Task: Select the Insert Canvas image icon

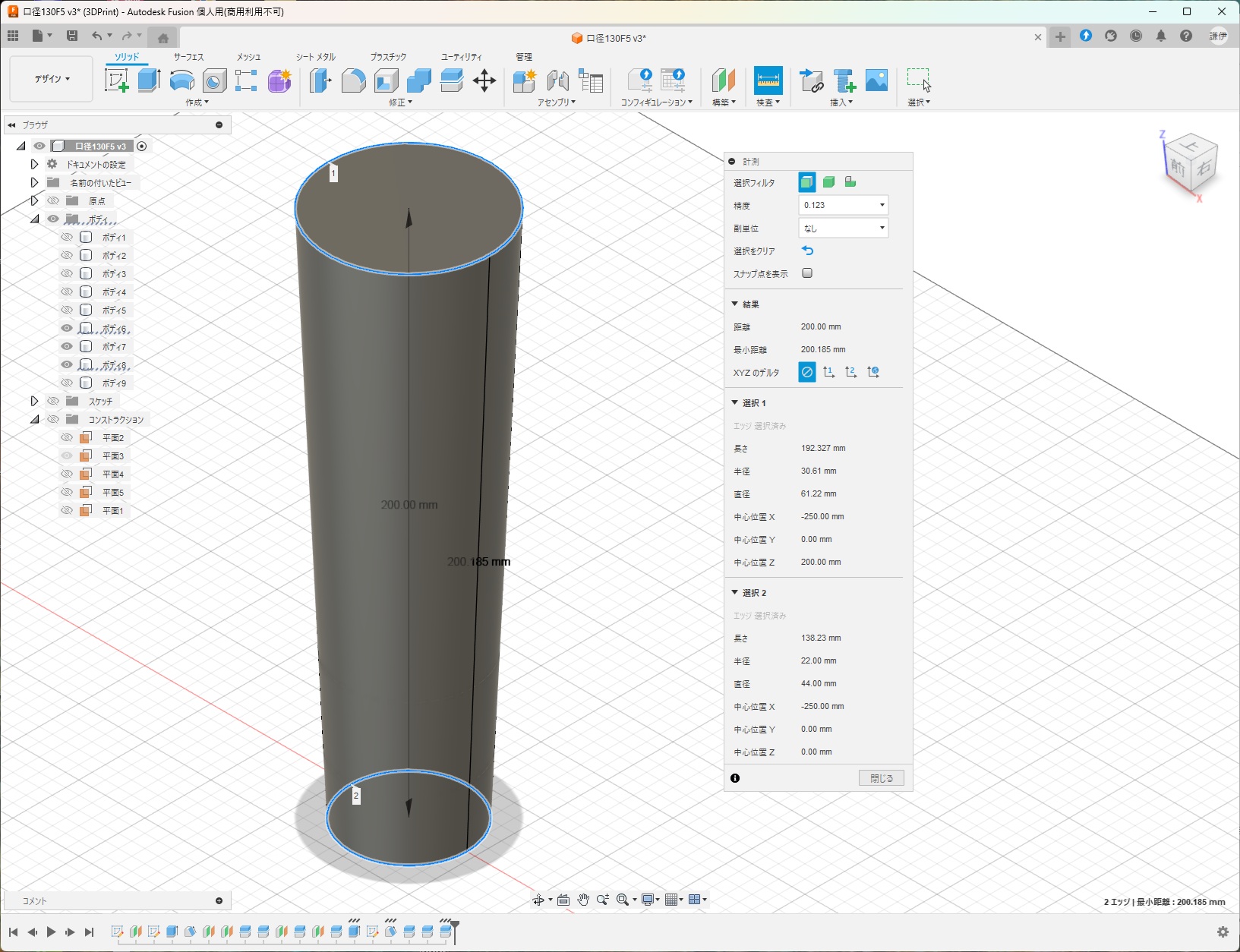Action: [x=877, y=80]
